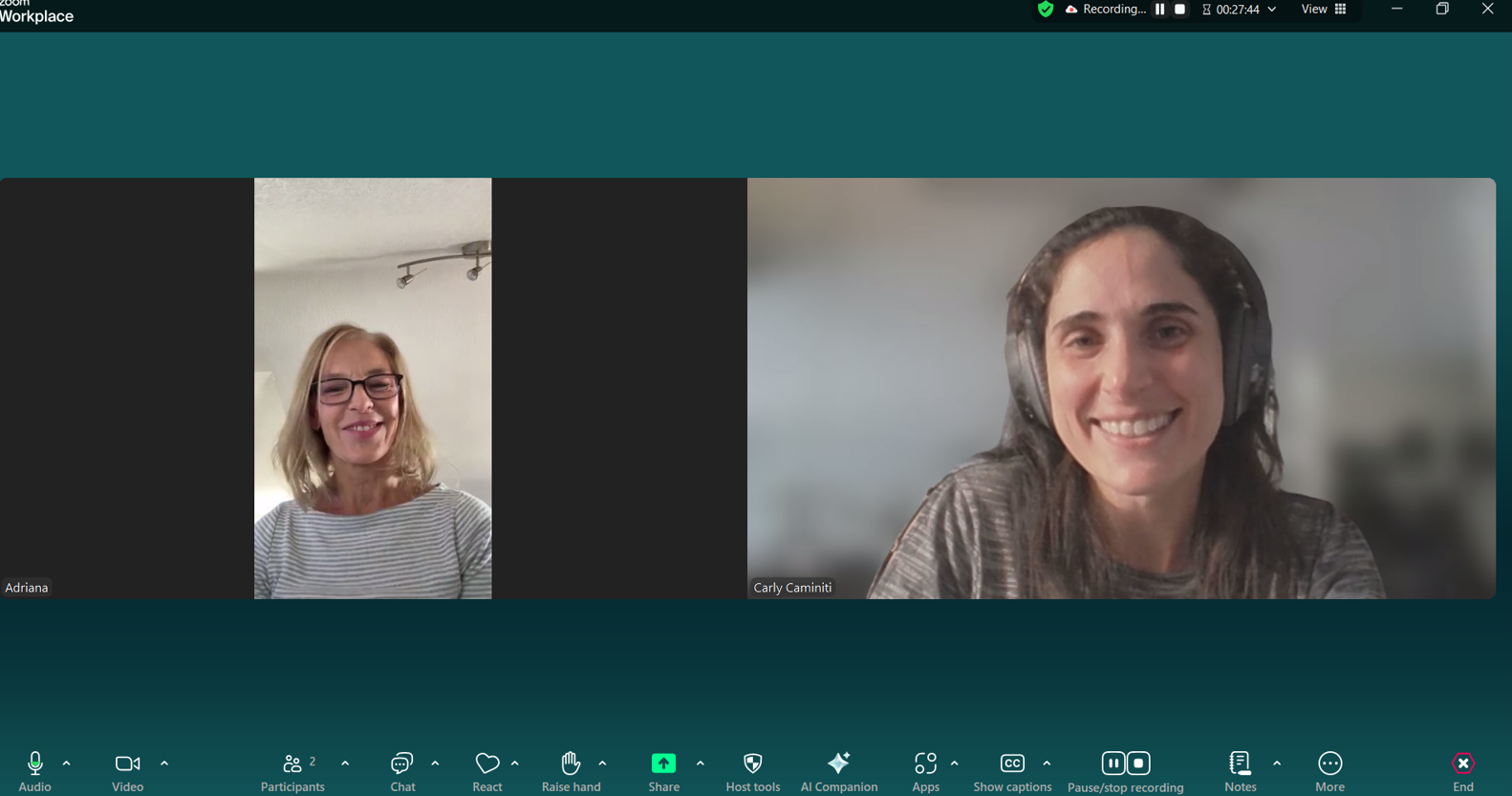Launch AI Companion sparkle icon
This screenshot has width=1512, height=796.
838,764
